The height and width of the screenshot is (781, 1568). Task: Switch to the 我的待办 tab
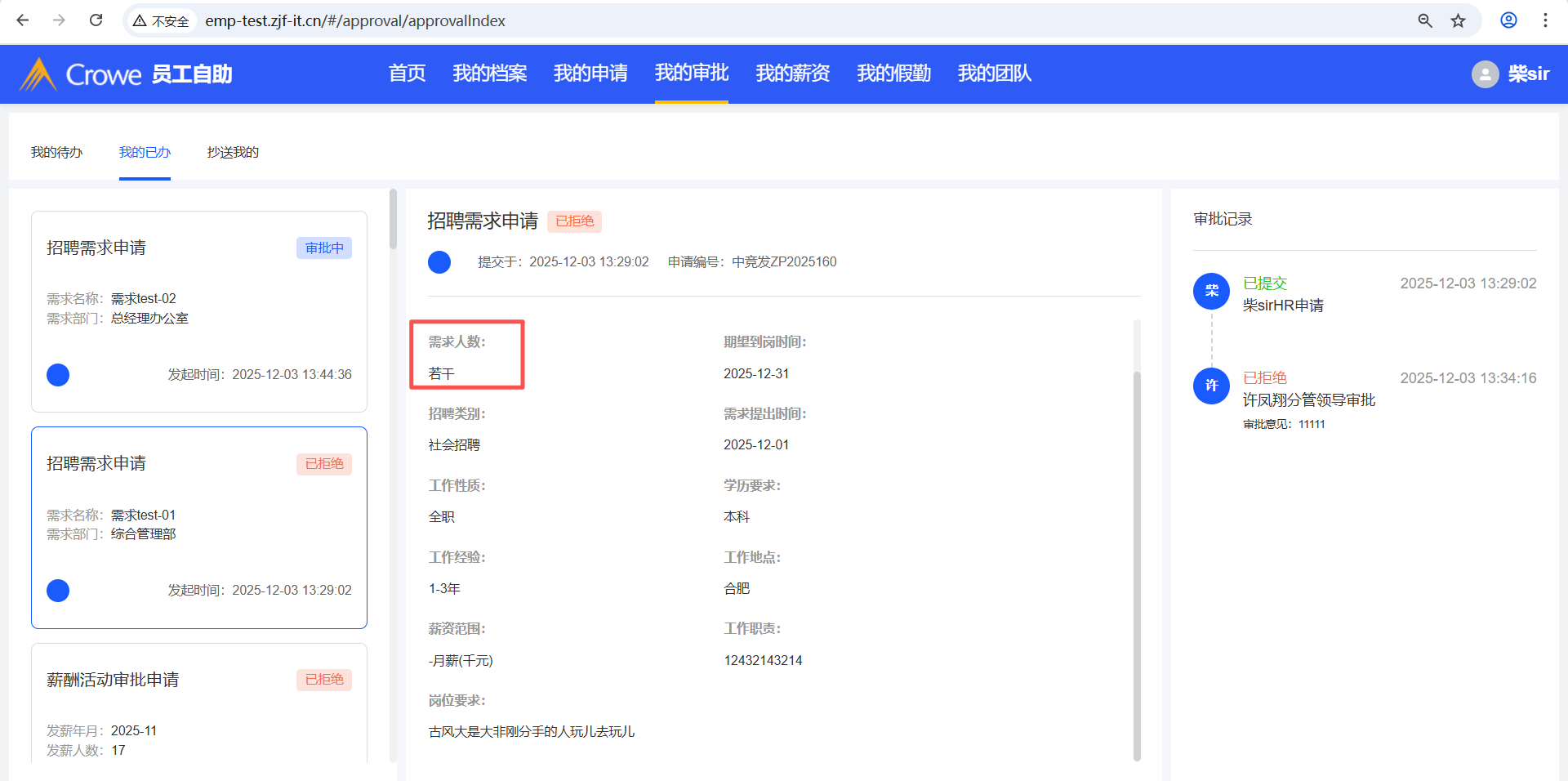coord(57,152)
